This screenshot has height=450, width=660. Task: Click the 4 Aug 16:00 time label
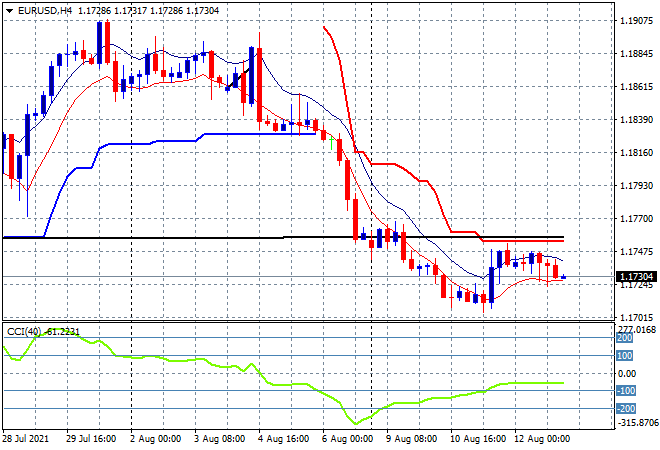[283, 439]
